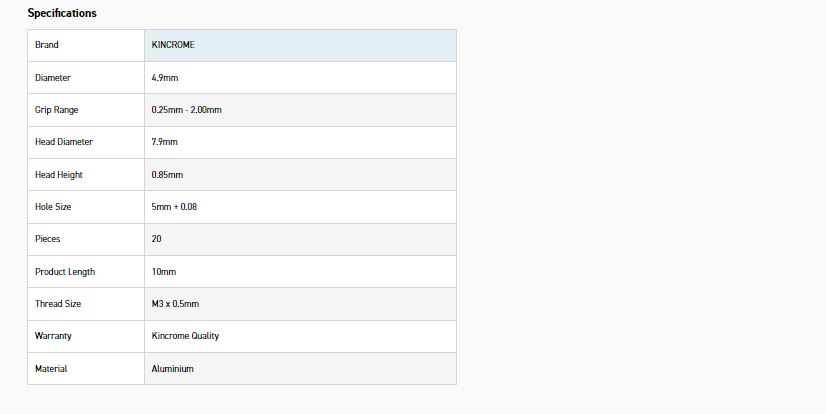This screenshot has height=414, width=826.
Task: Click the Head Diameter label
Action: click(64, 142)
